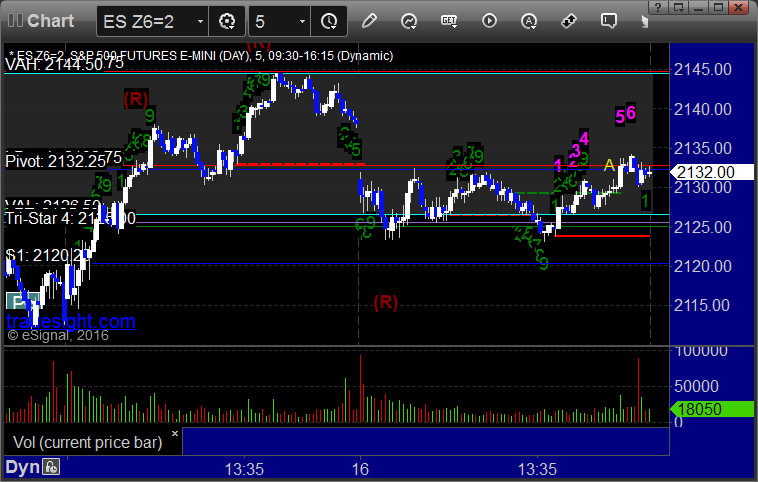Maximize the Chart window
The image size is (758, 482).
coord(719,7)
